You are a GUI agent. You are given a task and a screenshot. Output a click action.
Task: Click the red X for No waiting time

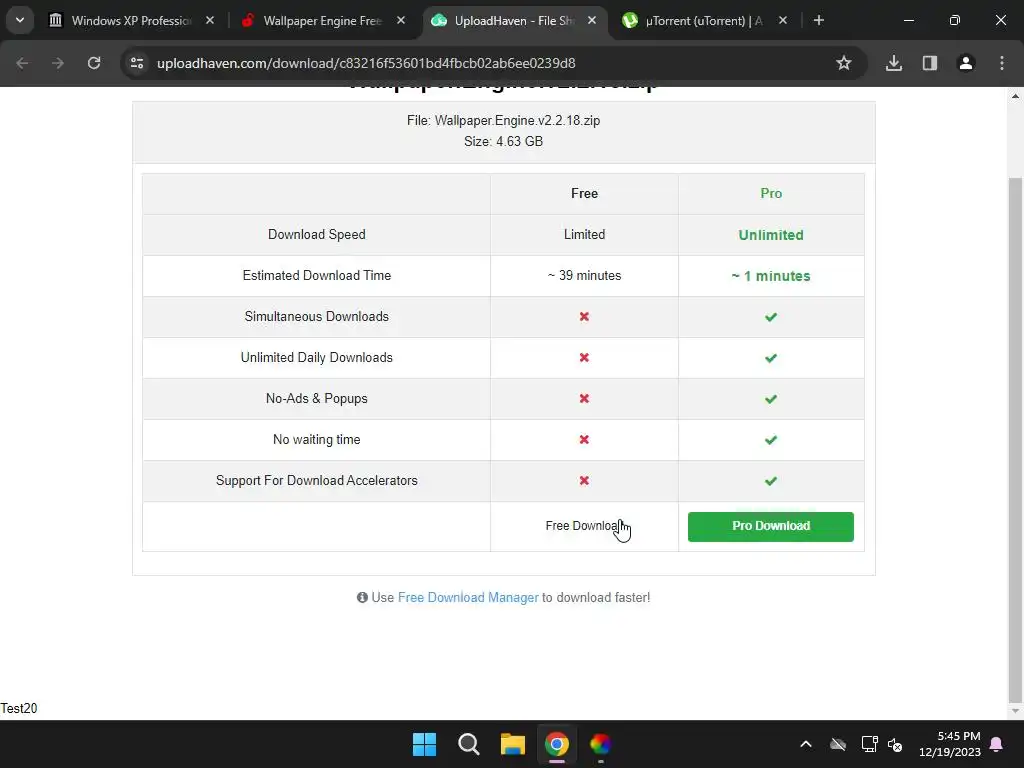coord(584,440)
